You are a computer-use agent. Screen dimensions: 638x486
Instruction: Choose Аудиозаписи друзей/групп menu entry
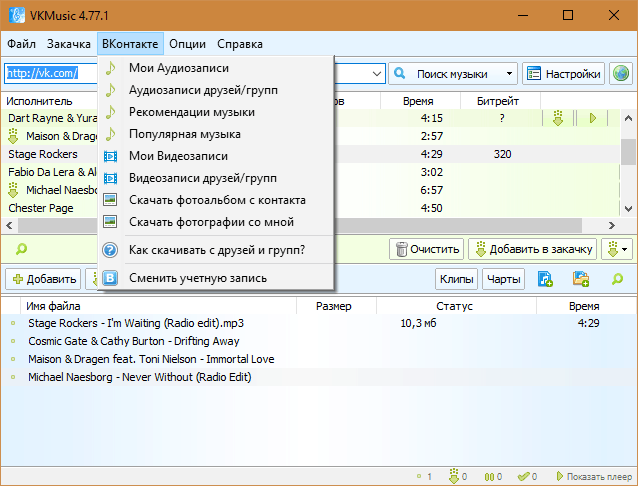216,90
